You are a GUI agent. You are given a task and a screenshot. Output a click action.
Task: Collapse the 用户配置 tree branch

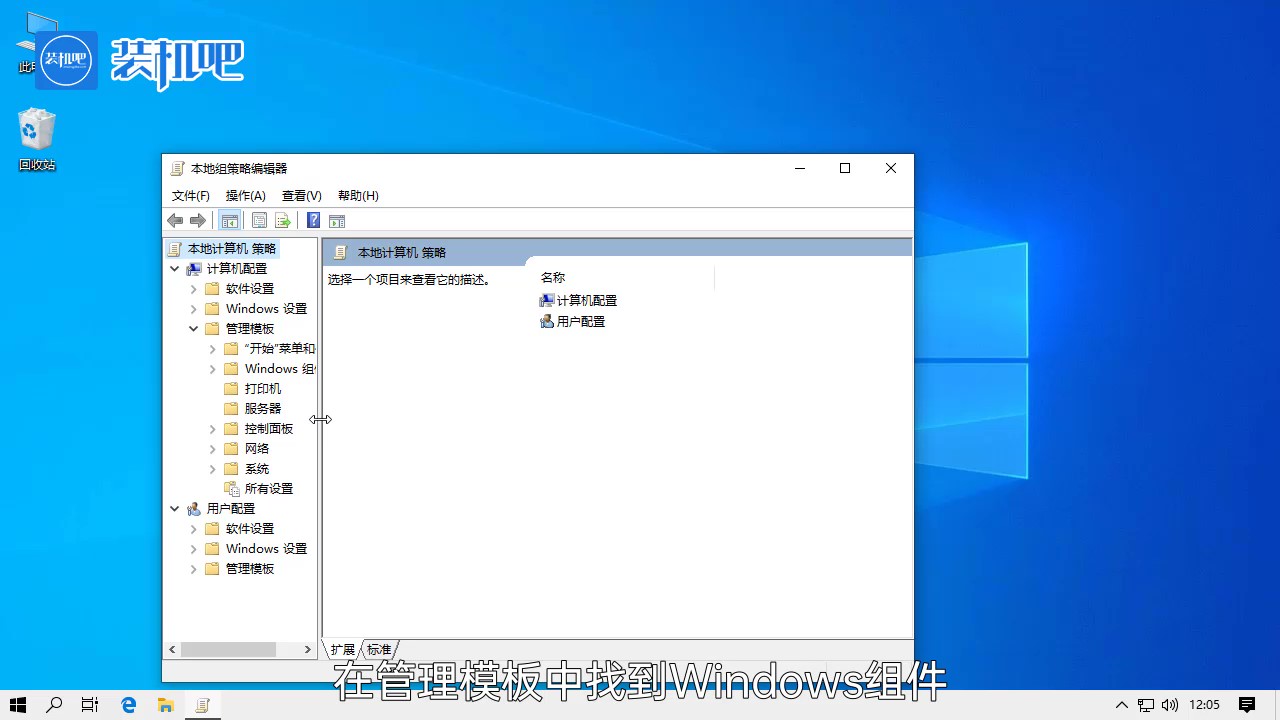pos(174,508)
